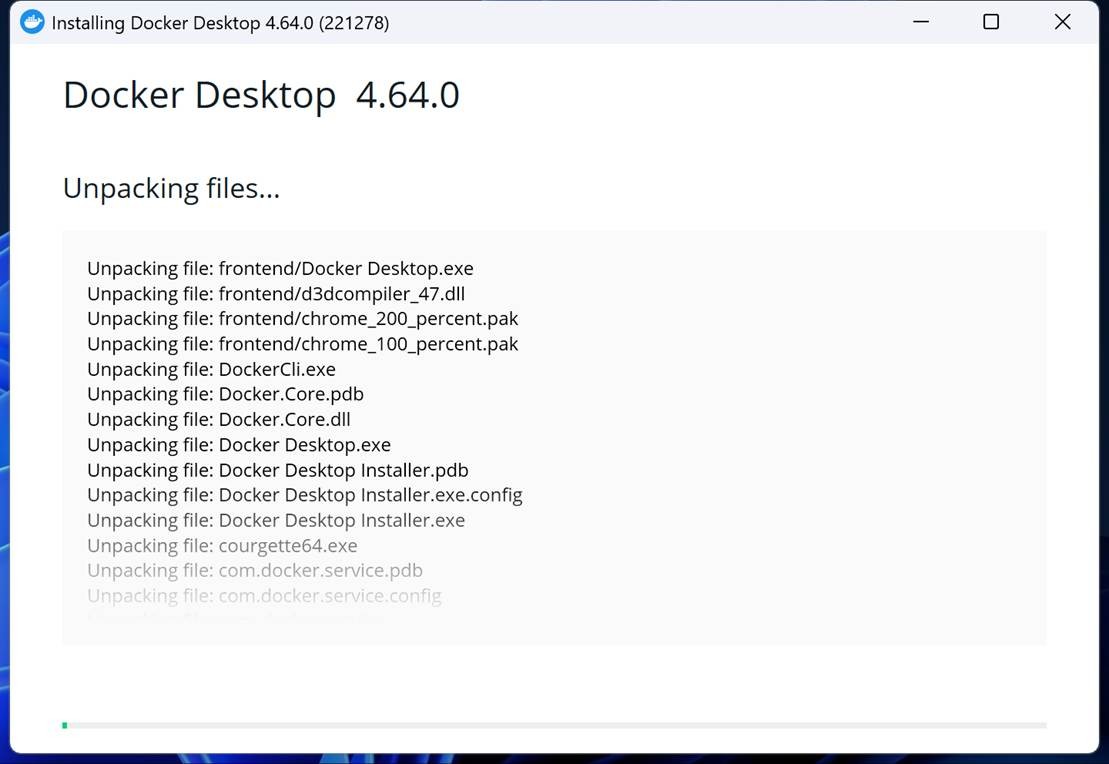Select the 'com.docker.service.pdb' log line

255,570
